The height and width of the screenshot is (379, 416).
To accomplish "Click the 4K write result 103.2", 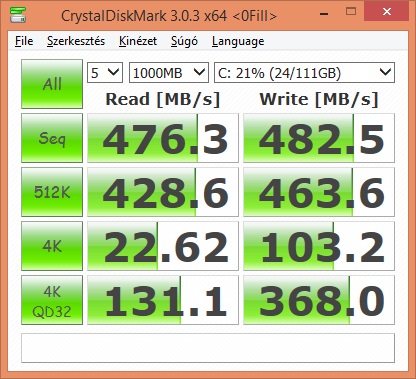I will pyautogui.click(x=319, y=246).
